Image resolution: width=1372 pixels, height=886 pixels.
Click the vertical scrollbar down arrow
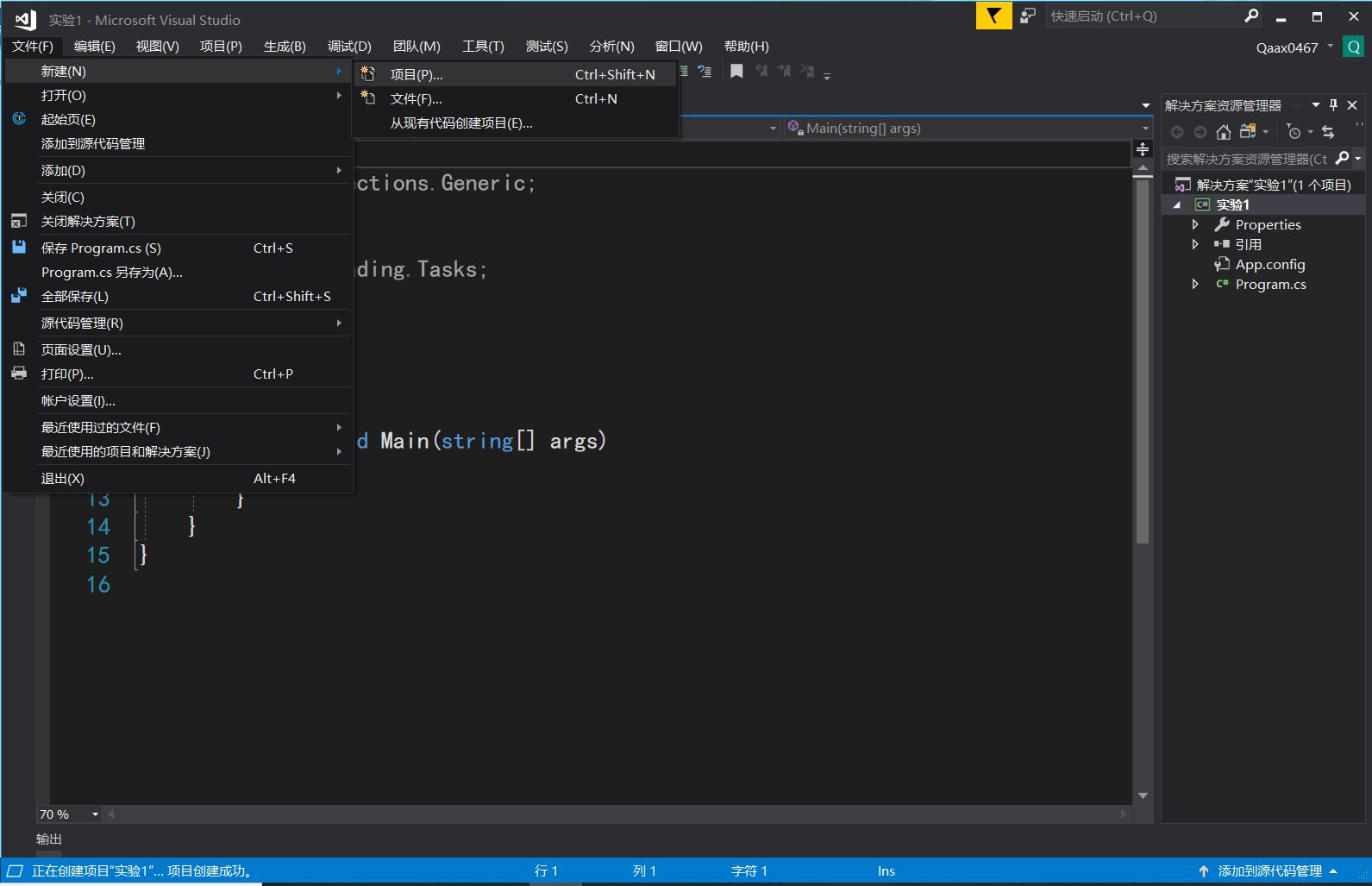pyautogui.click(x=1143, y=795)
